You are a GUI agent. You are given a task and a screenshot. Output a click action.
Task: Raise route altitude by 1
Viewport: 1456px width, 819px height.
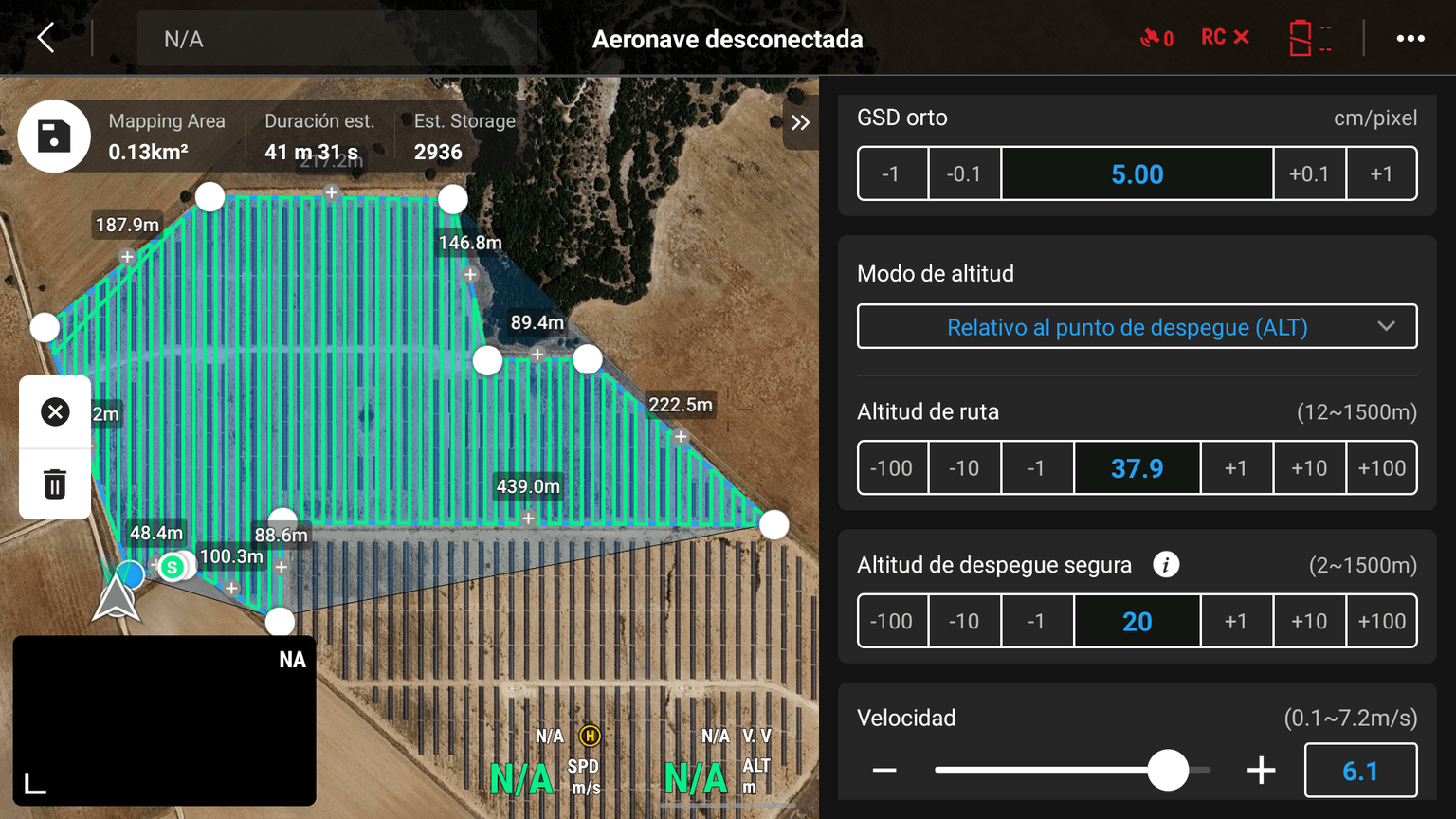pyautogui.click(x=1236, y=467)
